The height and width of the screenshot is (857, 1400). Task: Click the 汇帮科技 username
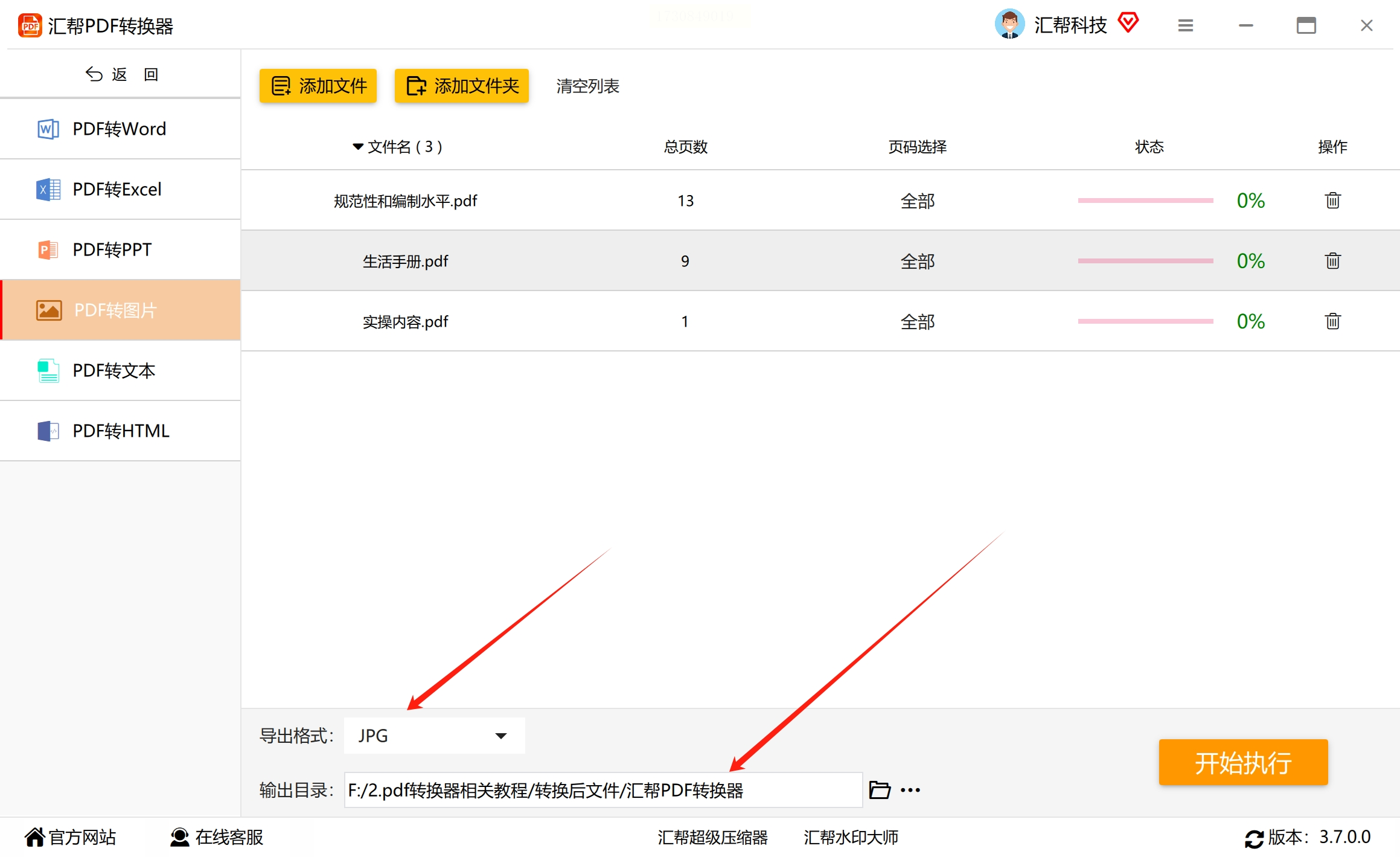tap(1070, 25)
